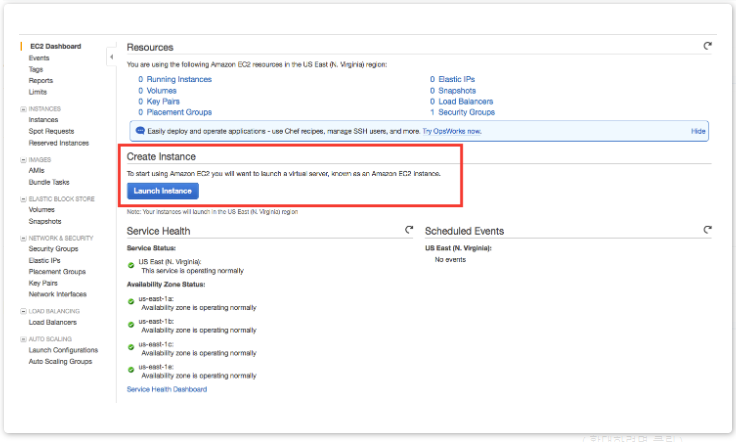Open Placement Groups in the sidebar

[57, 271]
